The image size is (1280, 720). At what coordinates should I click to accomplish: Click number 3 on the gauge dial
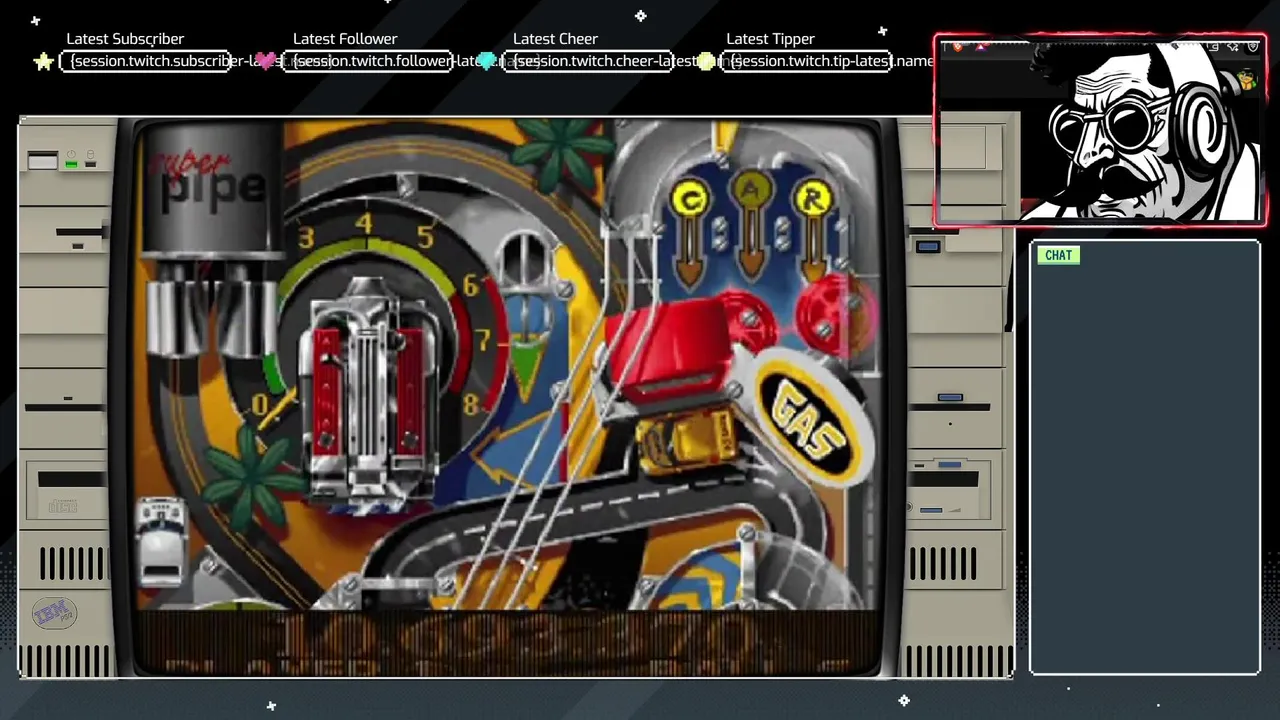pos(306,239)
